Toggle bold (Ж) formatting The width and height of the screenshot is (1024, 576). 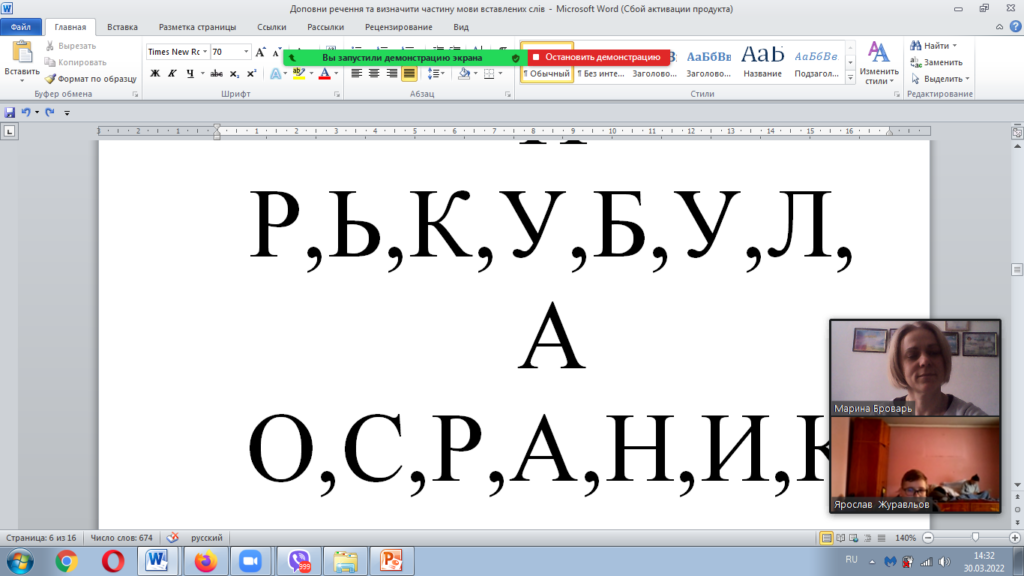pos(155,73)
